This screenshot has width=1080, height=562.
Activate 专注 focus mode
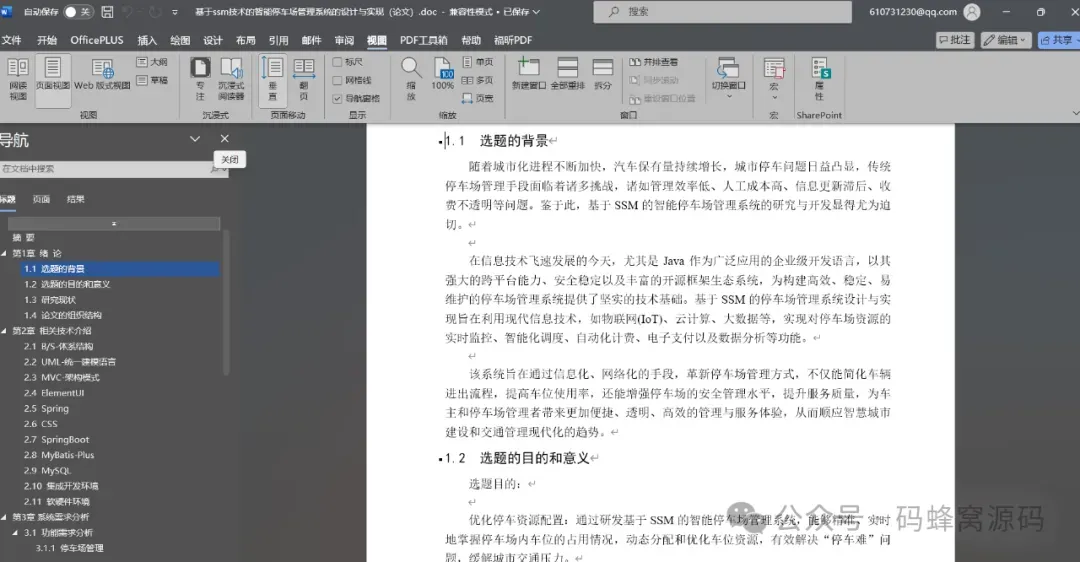200,79
